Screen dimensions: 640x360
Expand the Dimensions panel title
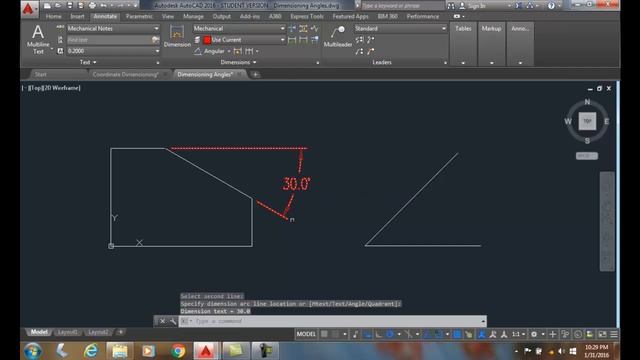coord(238,62)
